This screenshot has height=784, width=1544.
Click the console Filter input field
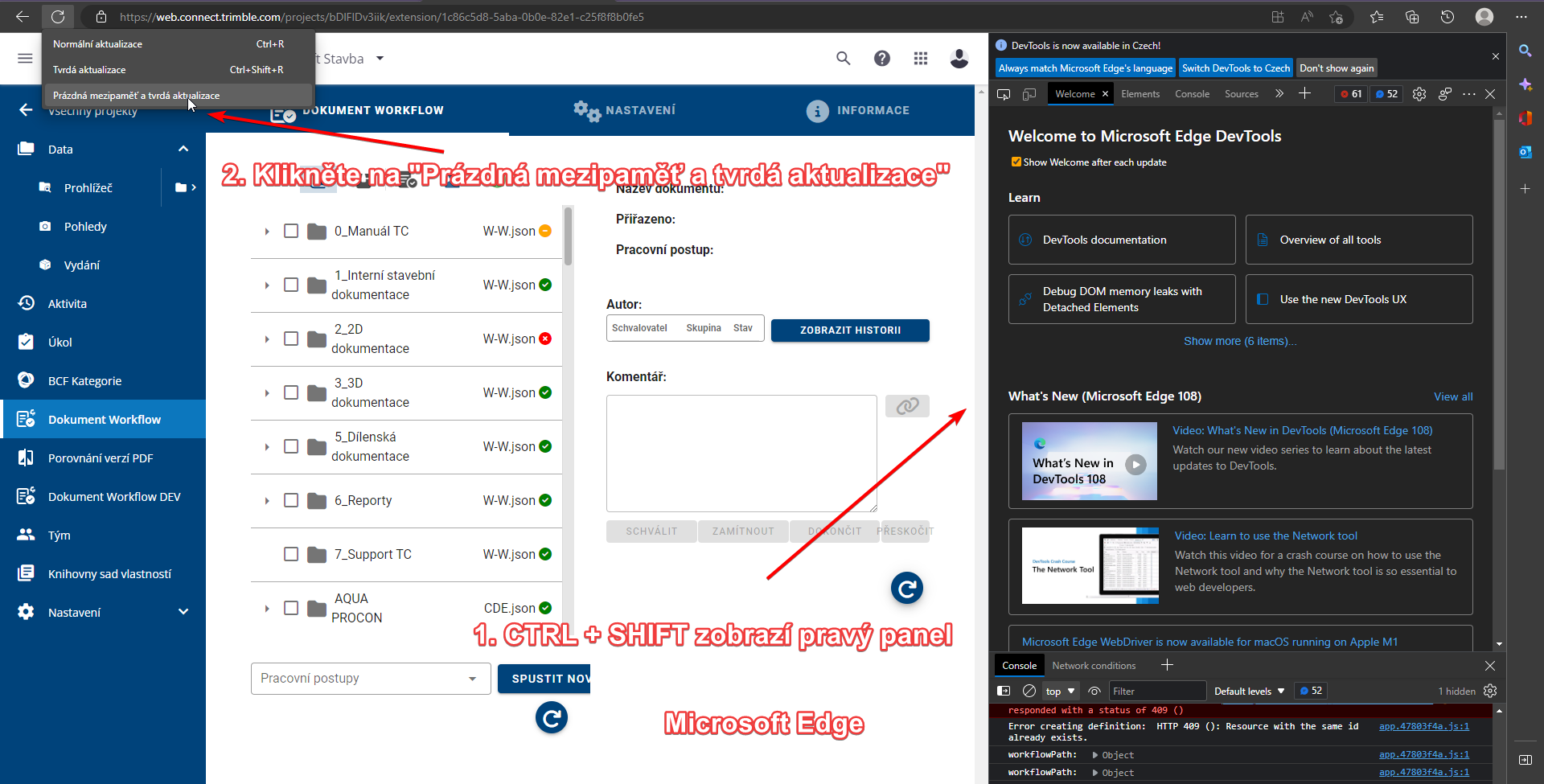point(1158,691)
